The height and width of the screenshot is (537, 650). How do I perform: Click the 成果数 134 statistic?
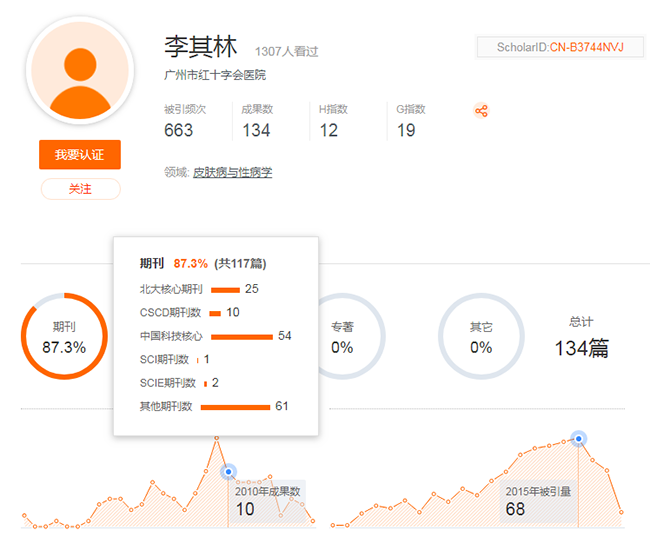(256, 122)
